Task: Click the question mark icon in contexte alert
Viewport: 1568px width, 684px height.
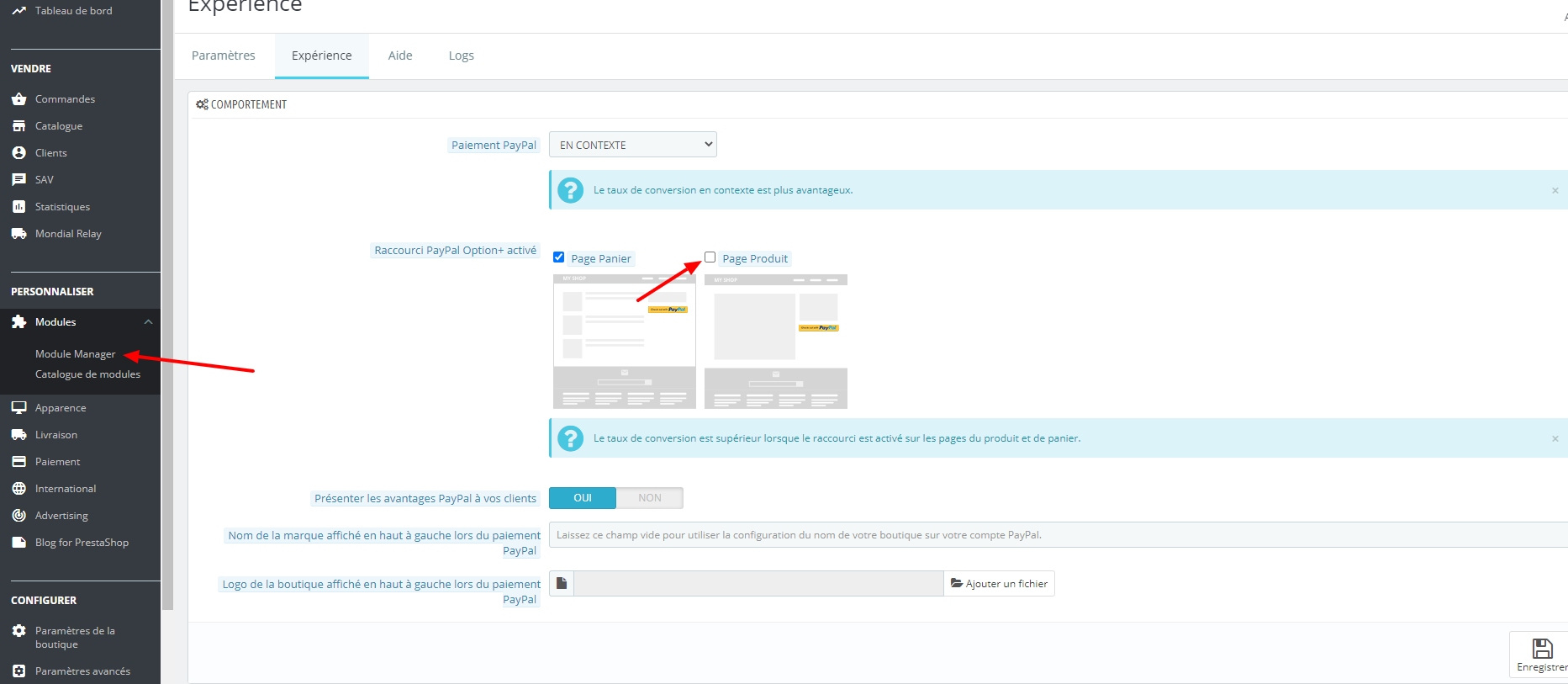Action: pyautogui.click(x=571, y=190)
